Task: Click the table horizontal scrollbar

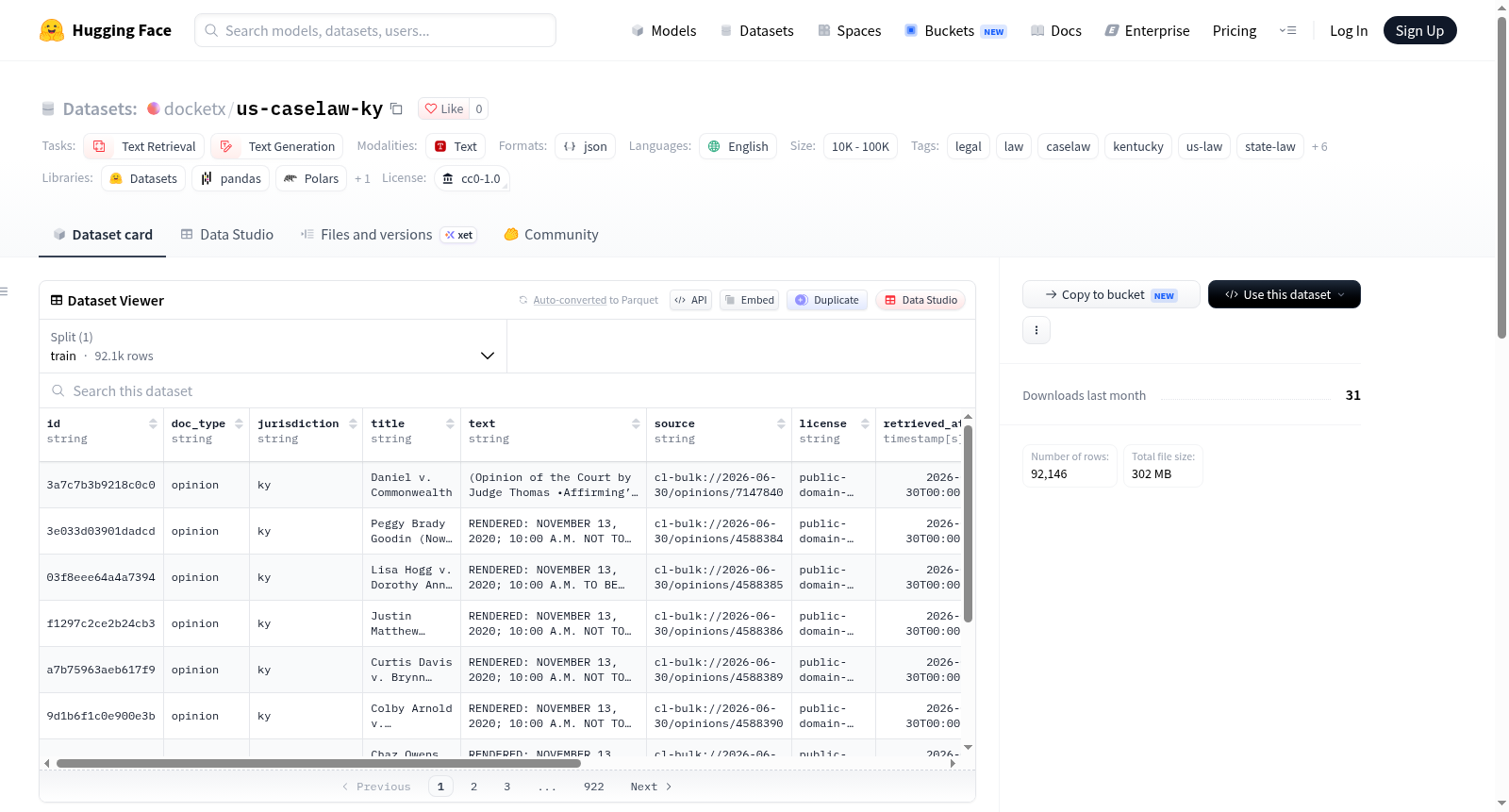Action: [x=319, y=763]
